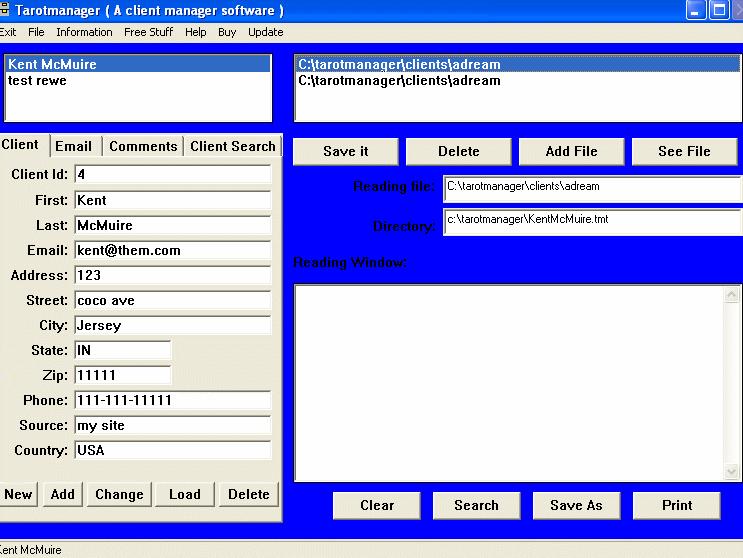Click the Phone number field
743x558 pixels.
[x=172, y=400]
